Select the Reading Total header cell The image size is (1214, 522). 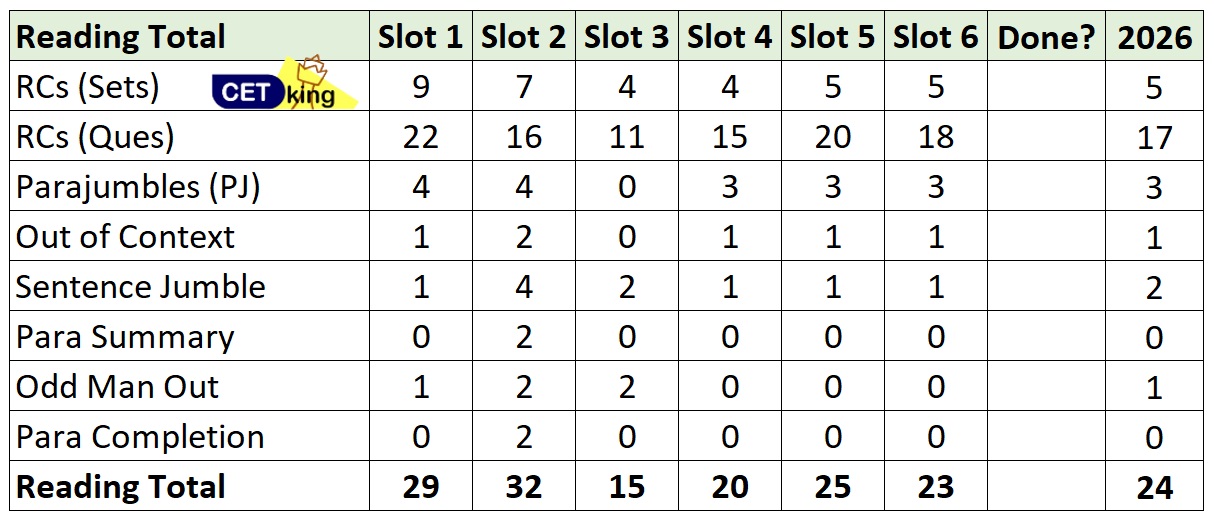click(121, 38)
